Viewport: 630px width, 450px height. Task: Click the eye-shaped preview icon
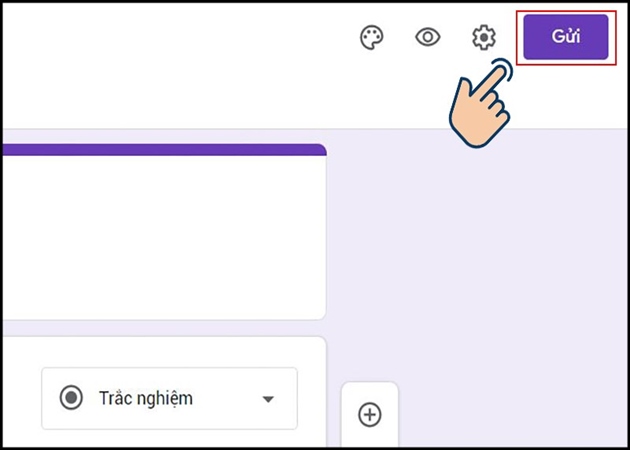coord(428,37)
